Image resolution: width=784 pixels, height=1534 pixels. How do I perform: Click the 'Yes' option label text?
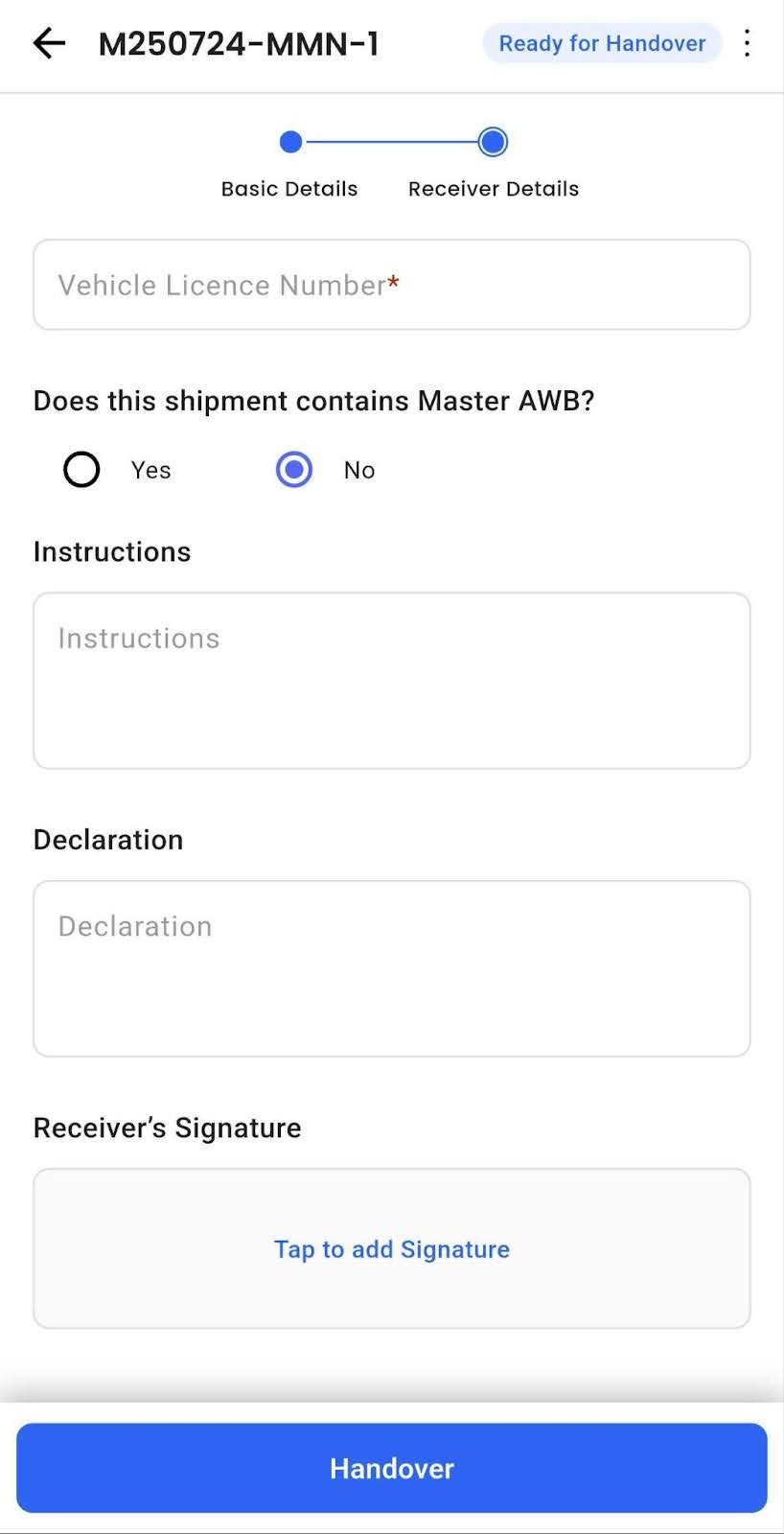[151, 470]
